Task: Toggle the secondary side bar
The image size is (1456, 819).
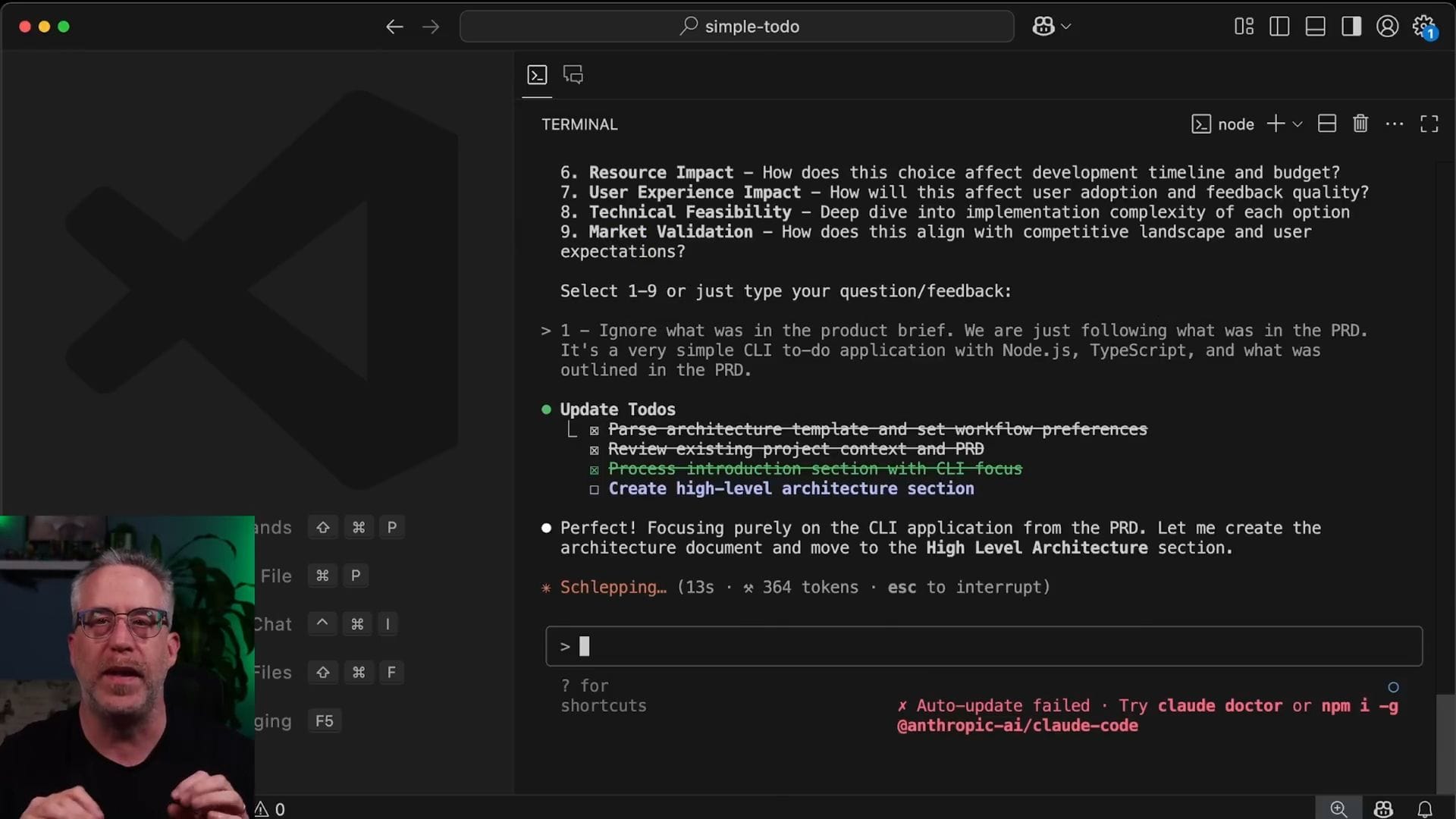Action: pyautogui.click(x=1351, y=27)
